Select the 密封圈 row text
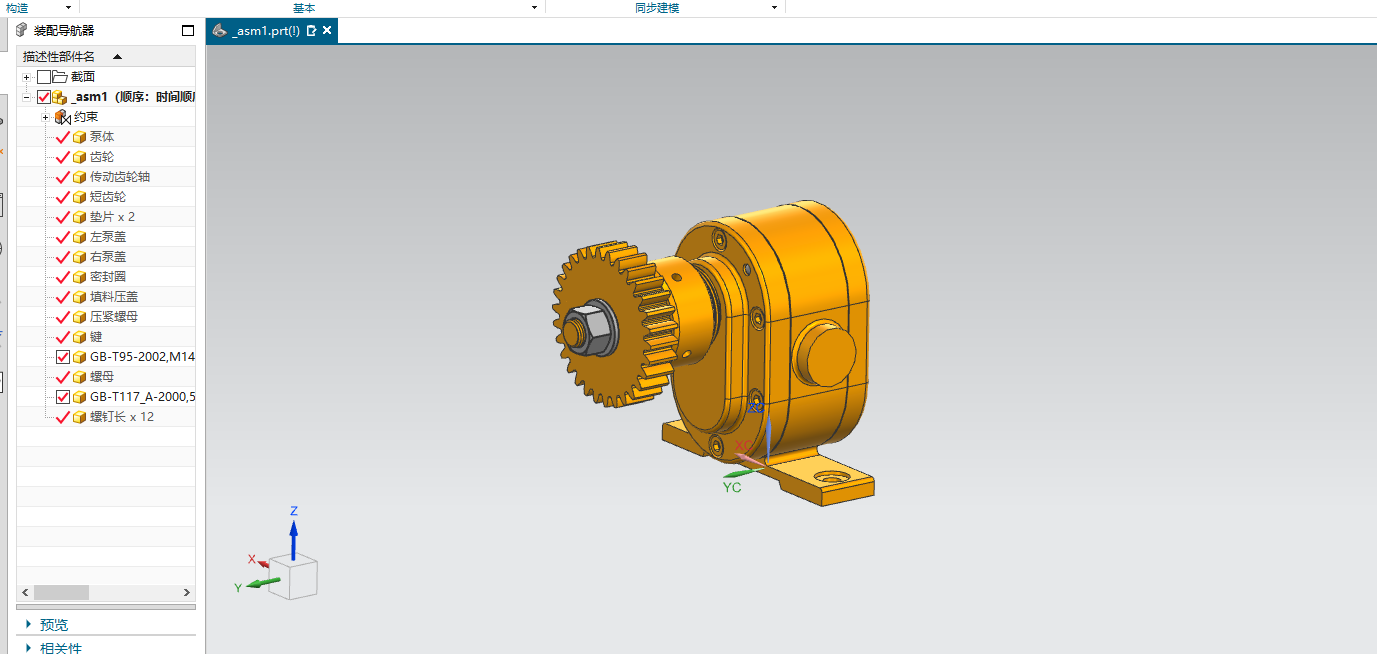This screenshot has height=654, width=1377. click(108, 277)
